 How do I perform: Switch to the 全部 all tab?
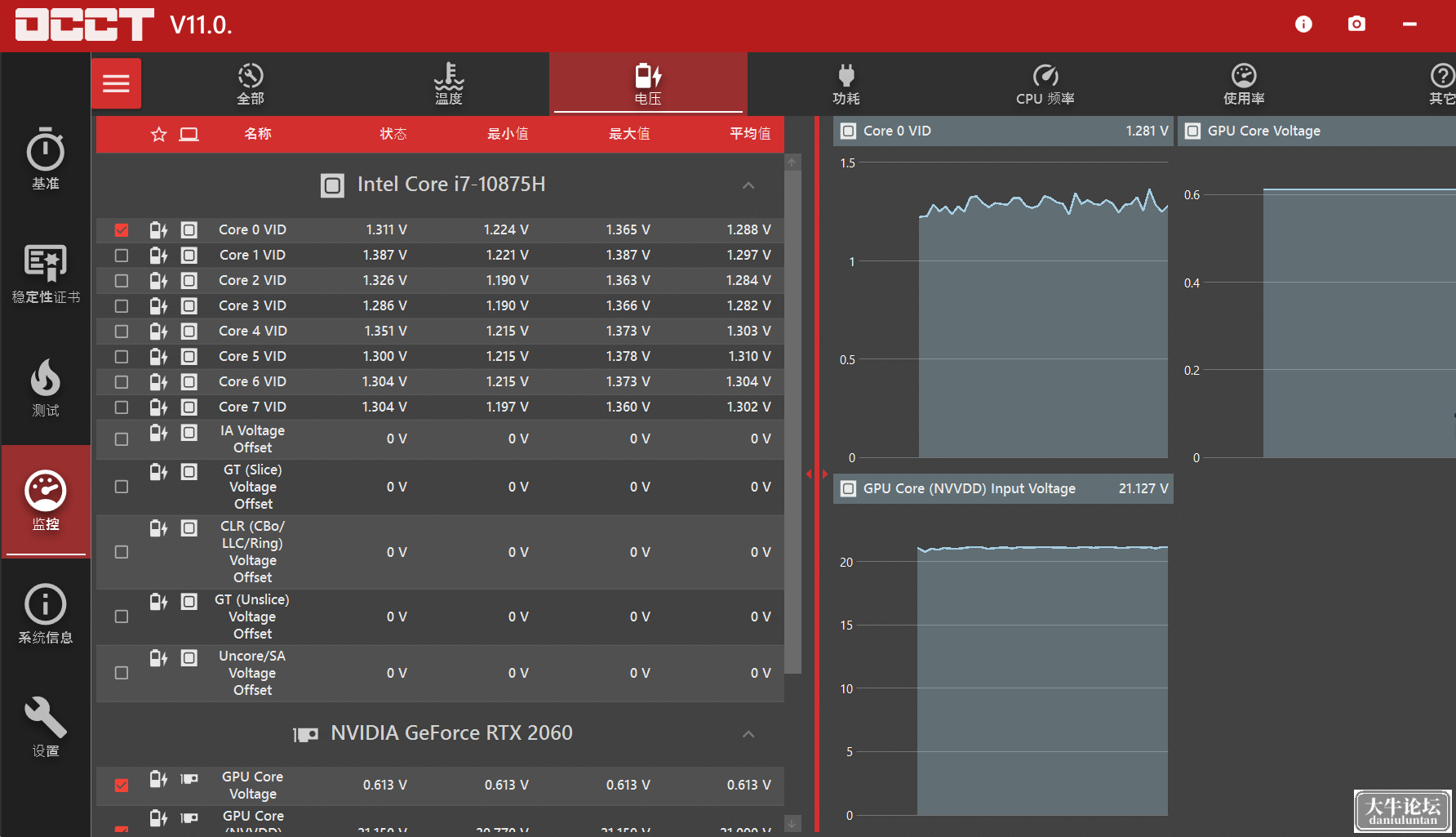[251, 84]
